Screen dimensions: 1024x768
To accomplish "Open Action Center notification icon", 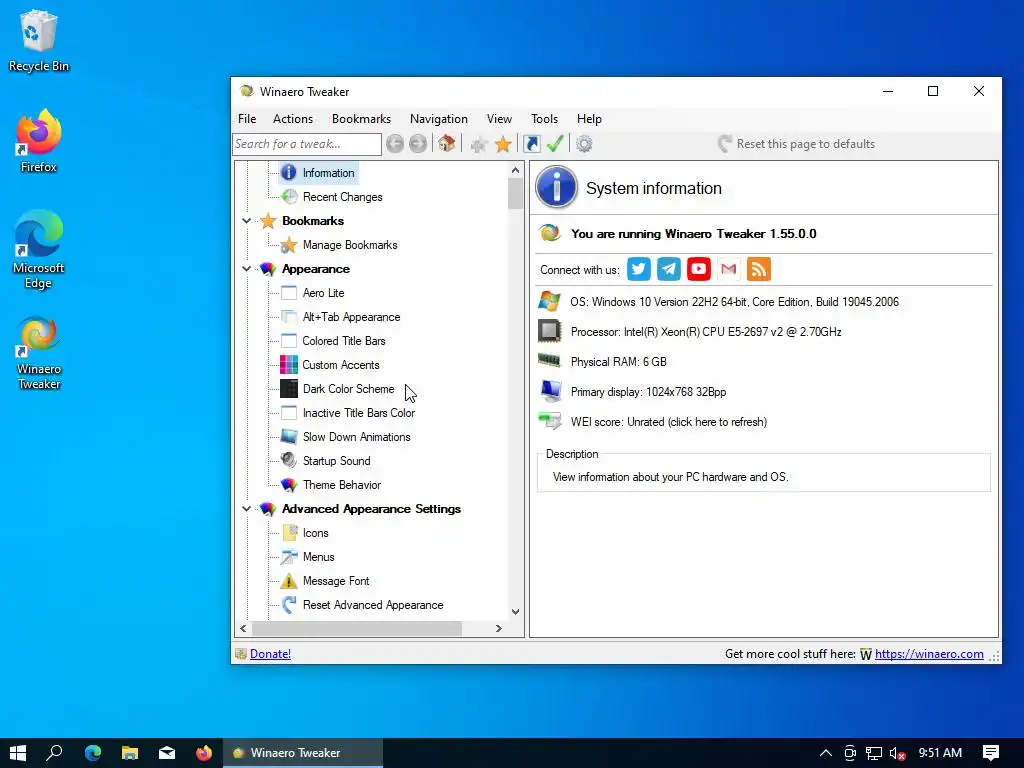I will (x=991, y=753).
